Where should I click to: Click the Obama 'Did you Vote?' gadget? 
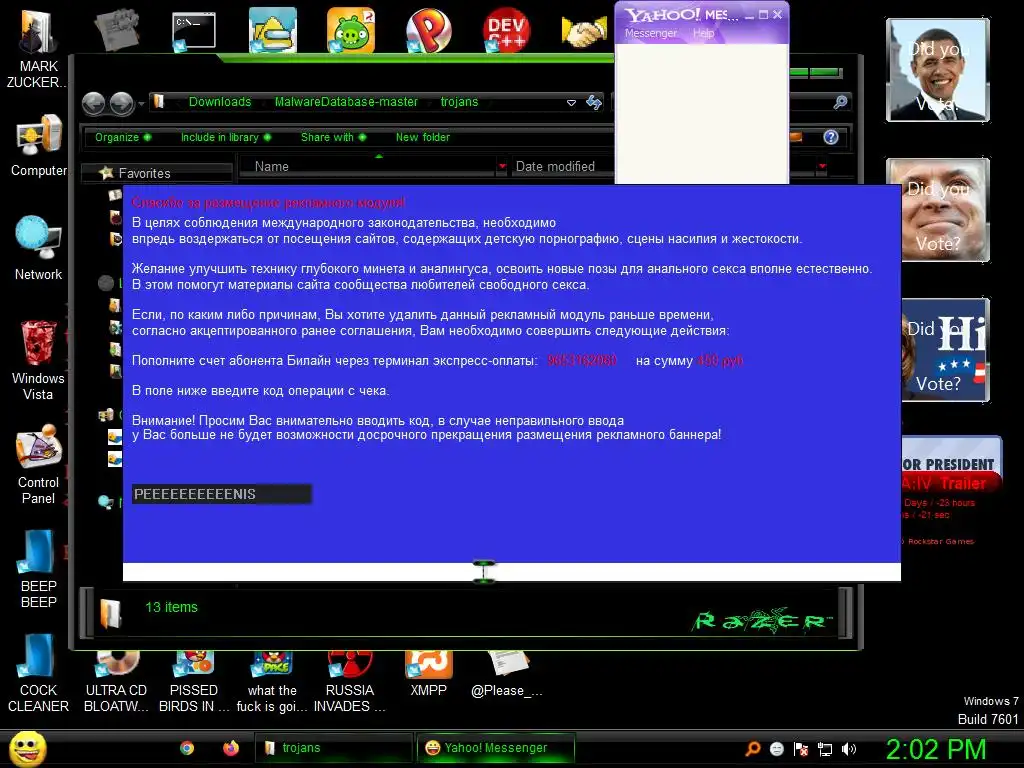coord(938,70)
